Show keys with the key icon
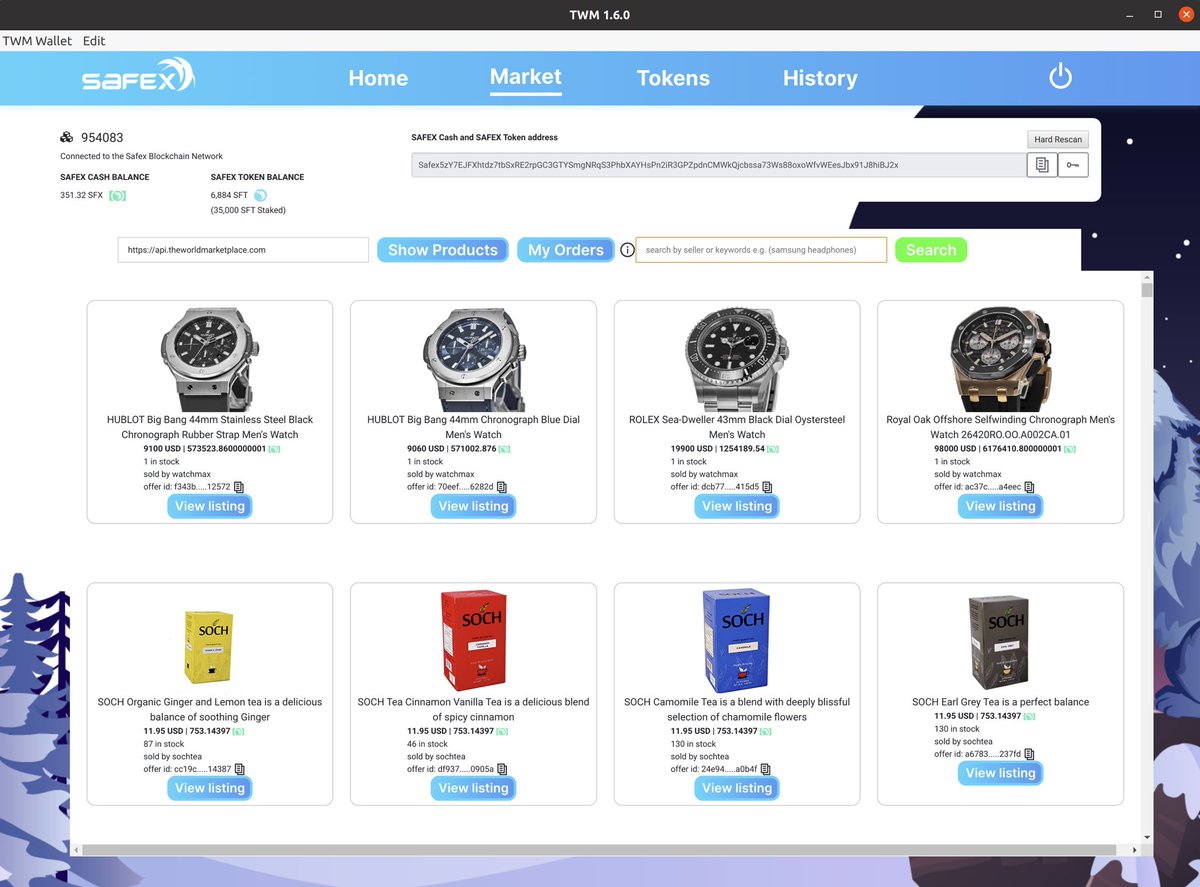Image resolution: width=1200 pixels, height=887 pixels. click(x=1073, y=165)
